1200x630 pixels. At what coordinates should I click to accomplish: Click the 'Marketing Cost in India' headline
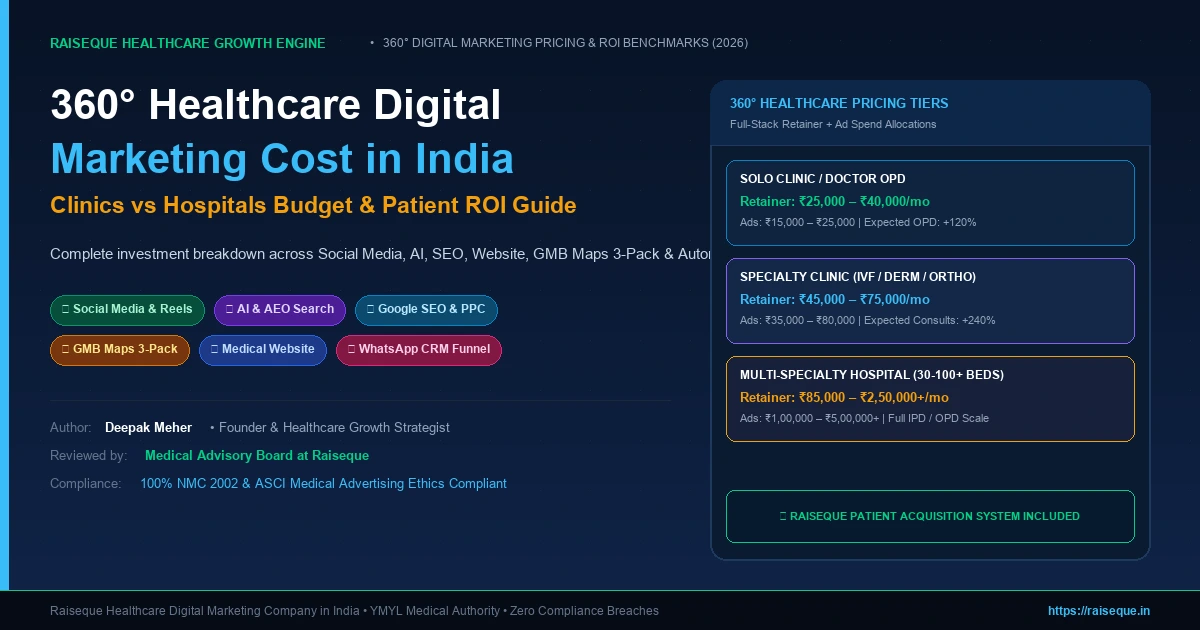point(282,159)
